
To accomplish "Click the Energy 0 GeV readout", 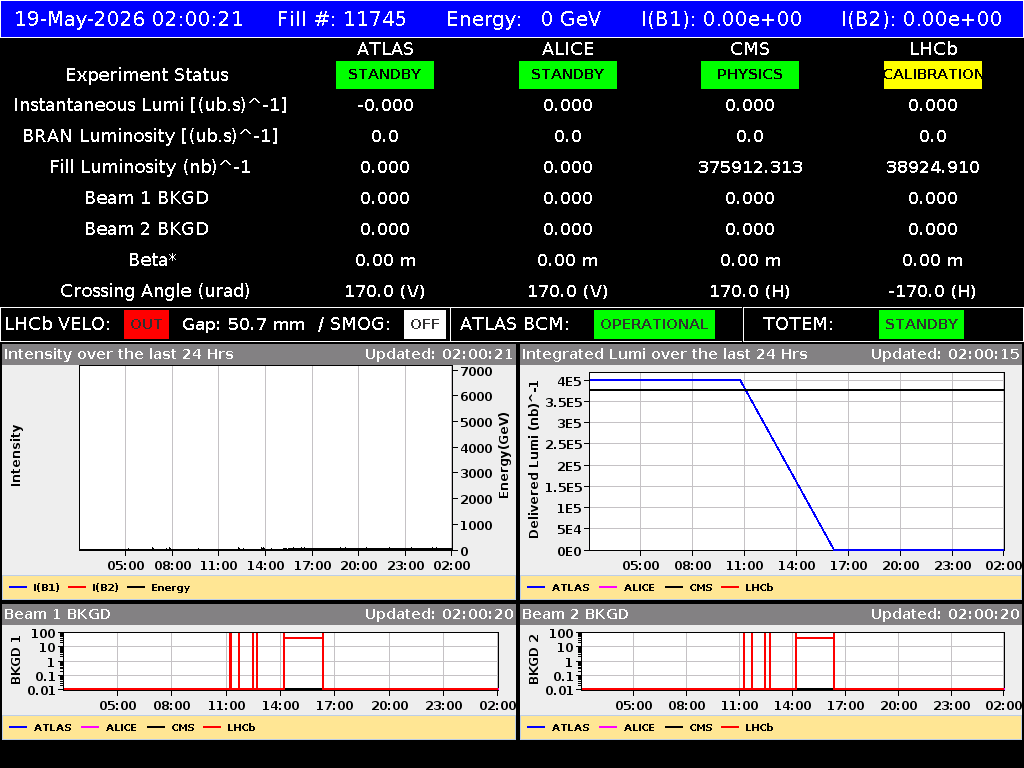I will click(x=523, y=19).
